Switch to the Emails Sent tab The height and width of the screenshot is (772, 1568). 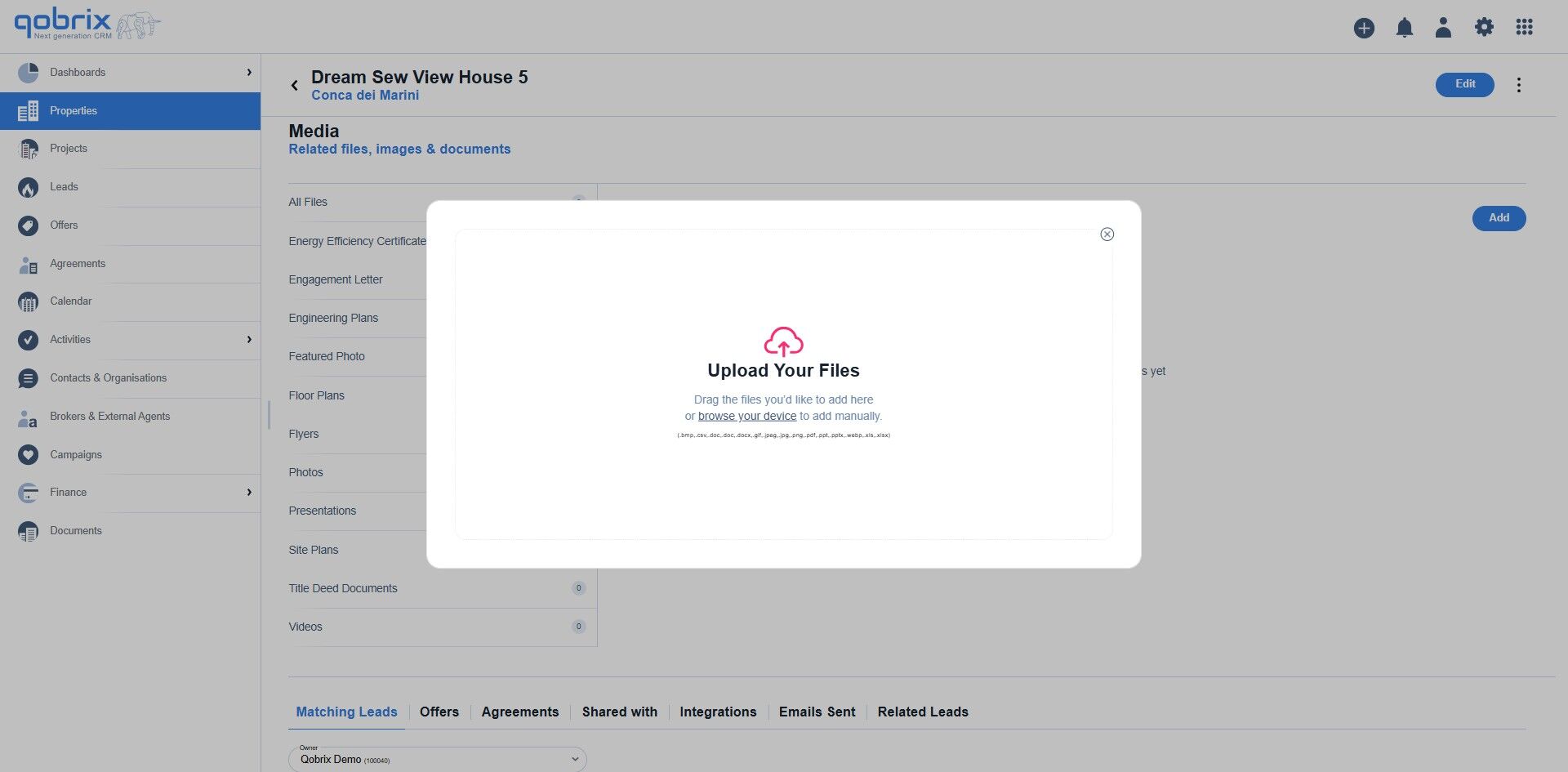pyautogui.click(x=817, y=712)
